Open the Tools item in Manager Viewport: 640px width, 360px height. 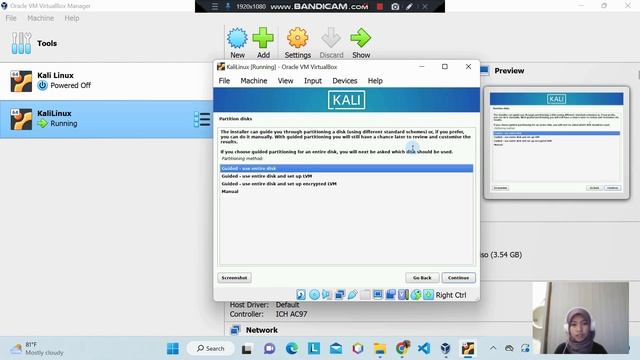(x=47, y=43)
